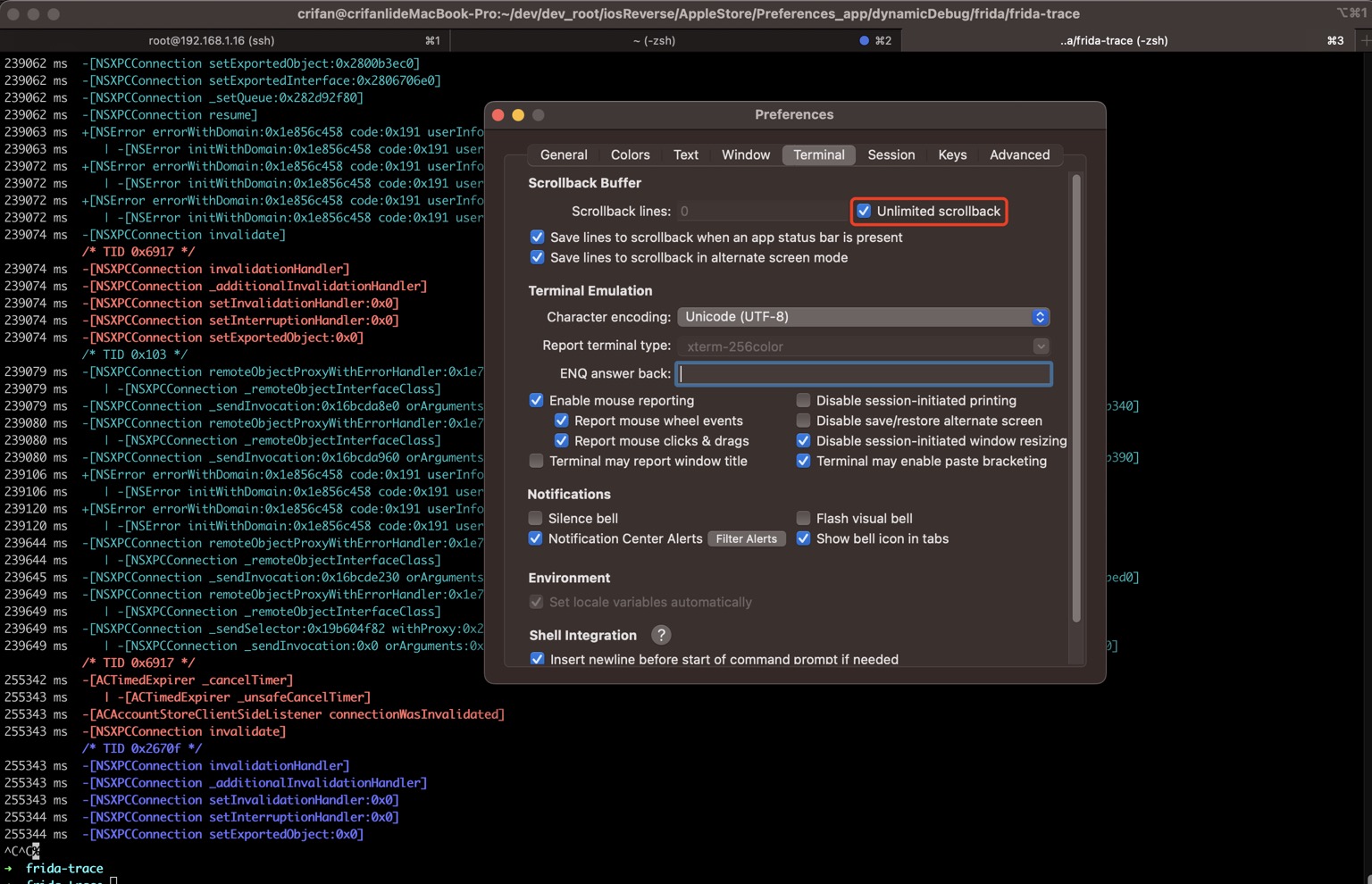
Task: Switch to the General preferences tab
Action: point(564,154)
